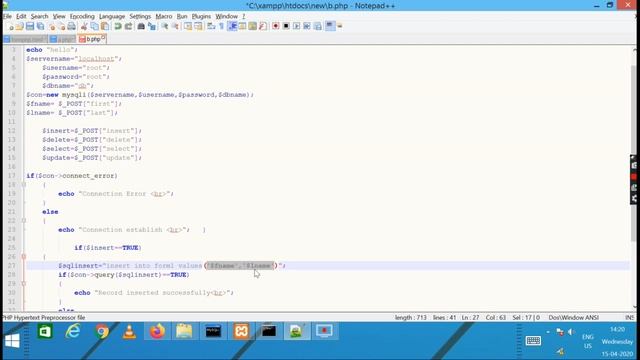
Task: Create a new file from toolbar
Action: coord(10,27)
